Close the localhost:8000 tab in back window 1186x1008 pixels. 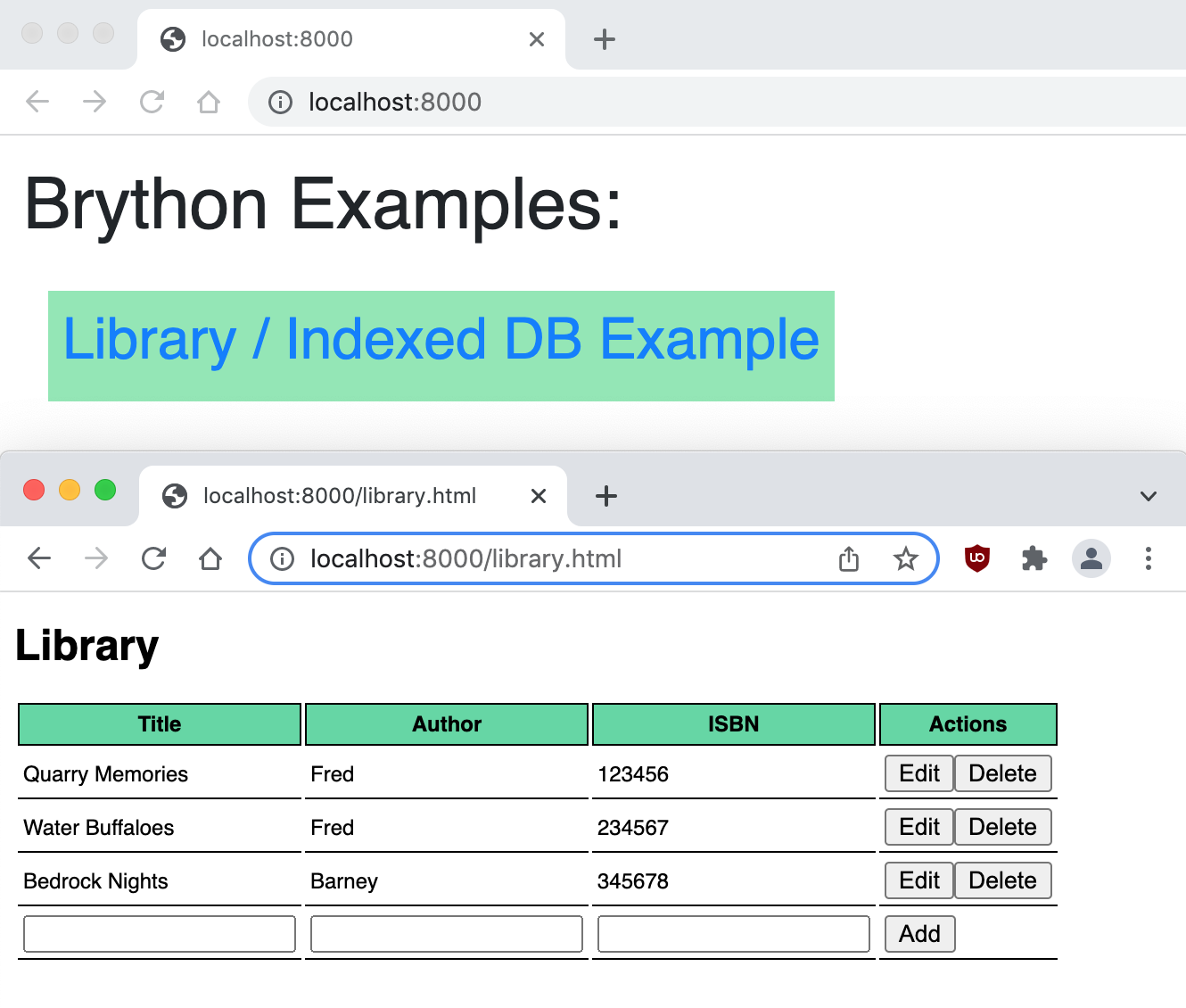[537, 39]
